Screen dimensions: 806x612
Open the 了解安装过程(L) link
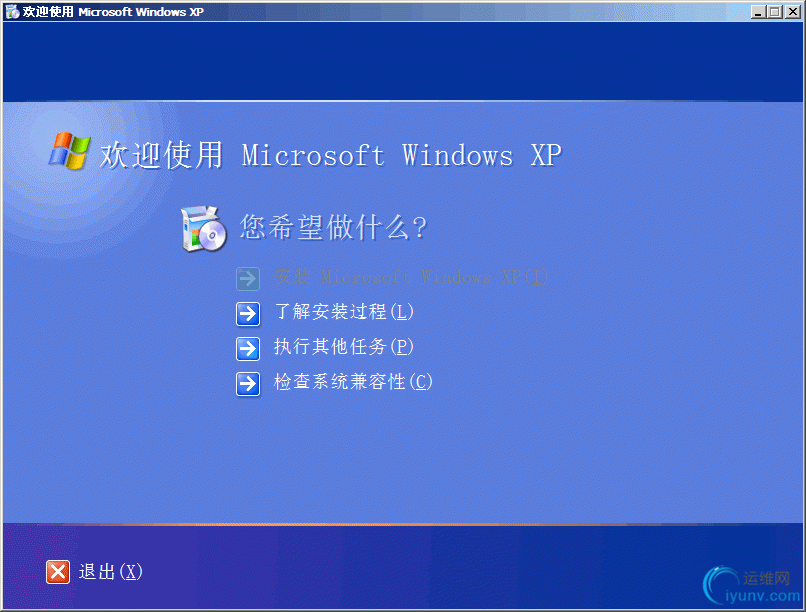point(343,312)
